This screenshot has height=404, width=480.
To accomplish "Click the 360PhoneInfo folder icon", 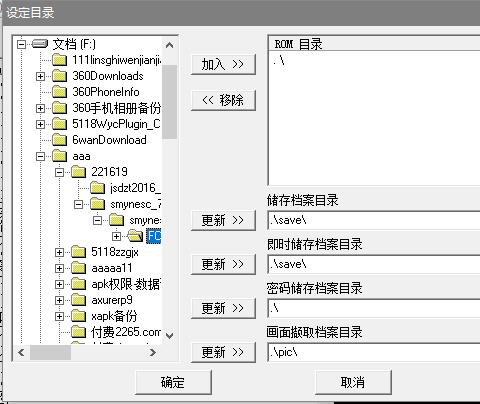I will point(60,92).
